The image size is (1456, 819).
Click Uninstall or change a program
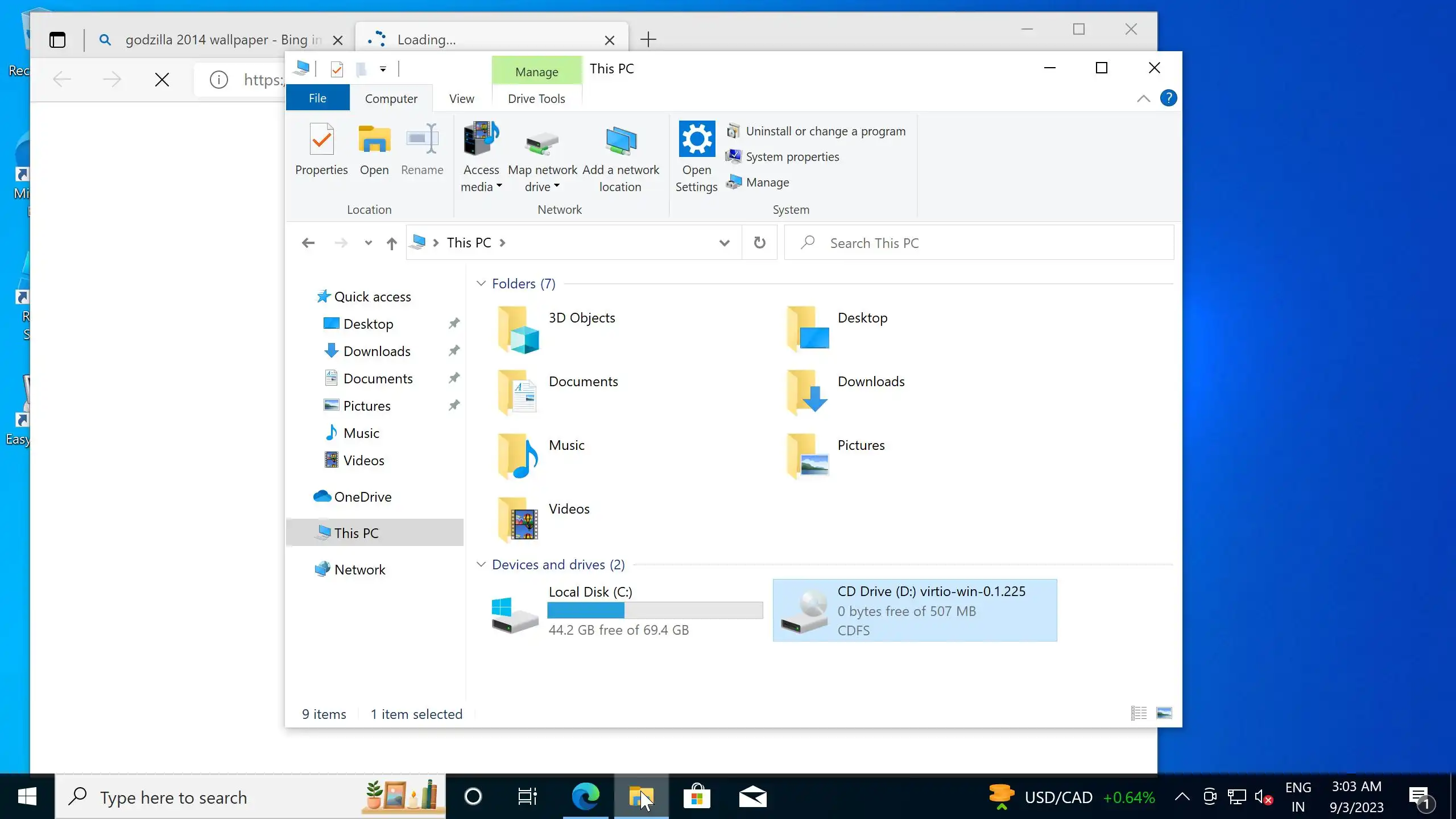pos(825,131)
